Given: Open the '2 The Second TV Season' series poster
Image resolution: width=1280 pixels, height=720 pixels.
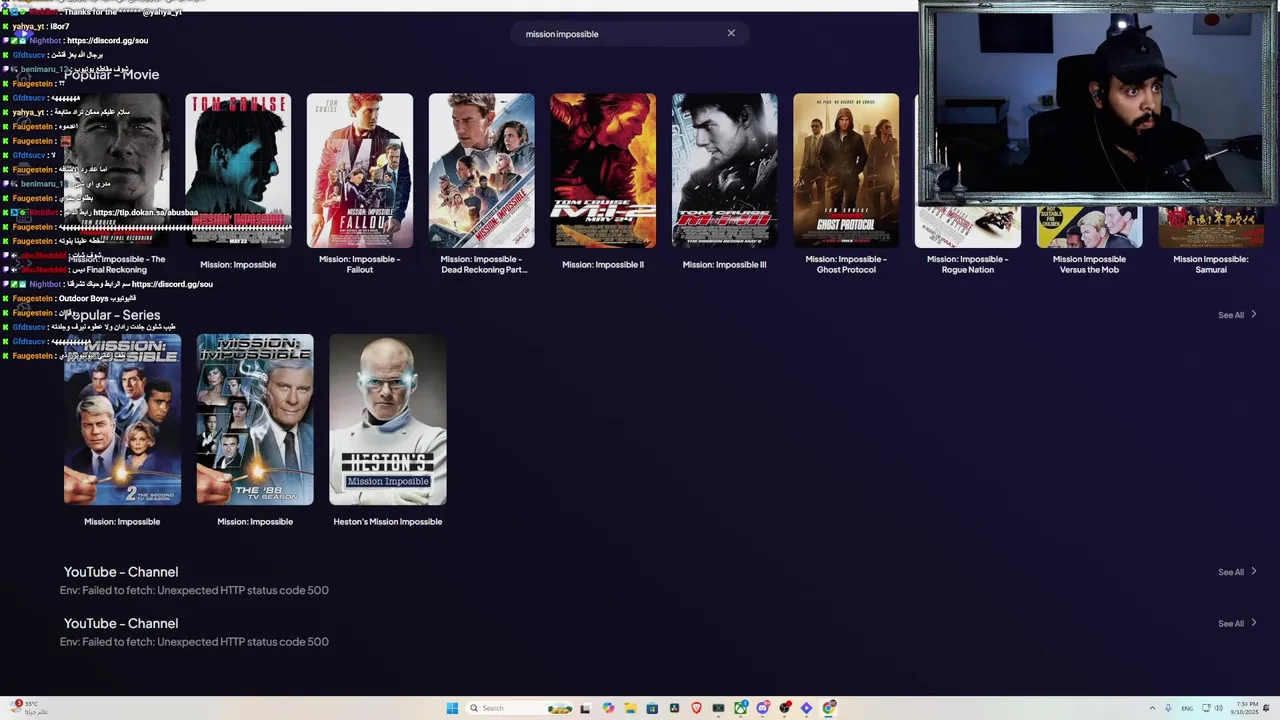Looking at the screenshot, I should pos(122,420).
